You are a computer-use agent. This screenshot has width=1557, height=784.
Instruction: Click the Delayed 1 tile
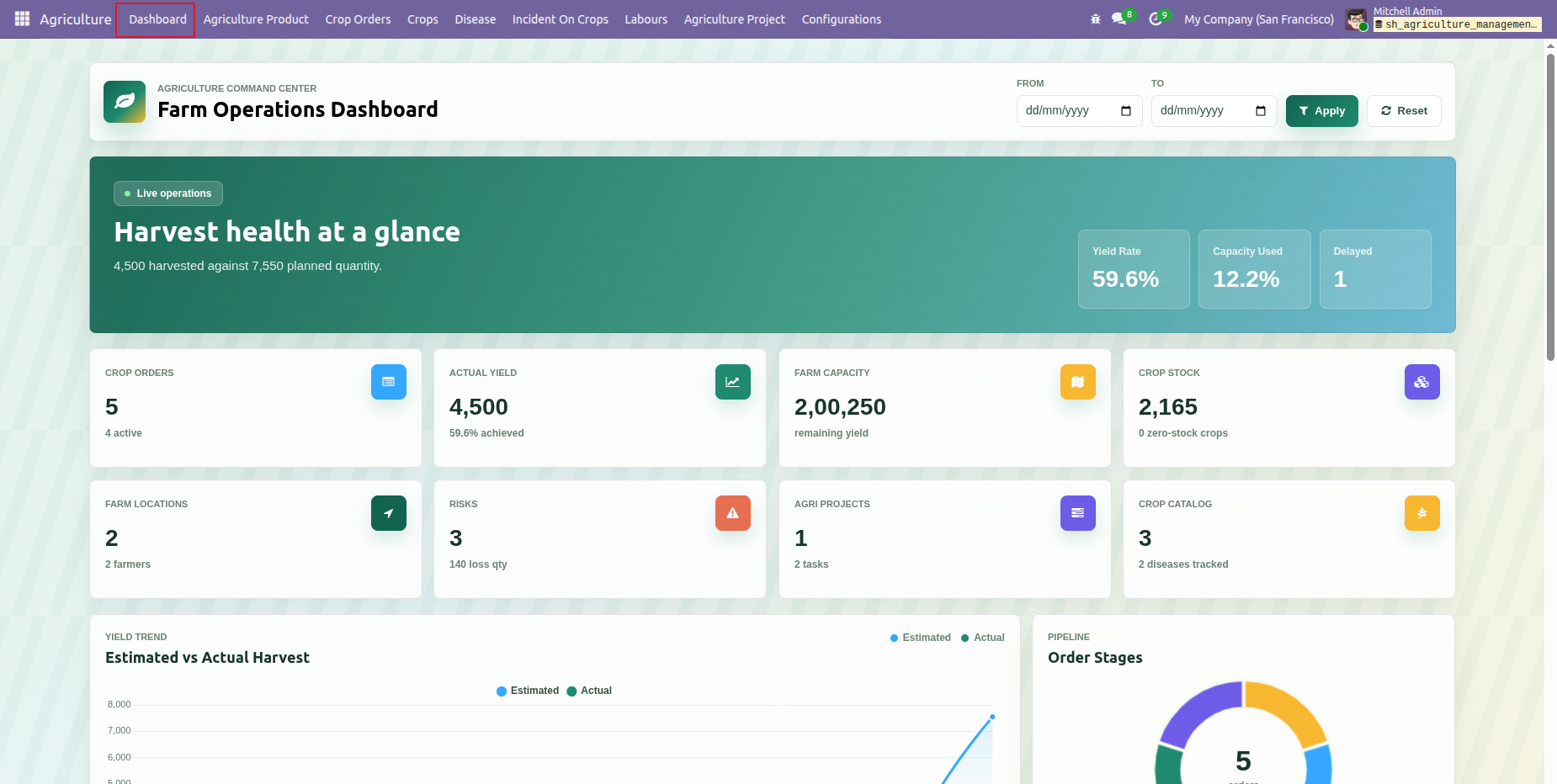pos(1375,269)
